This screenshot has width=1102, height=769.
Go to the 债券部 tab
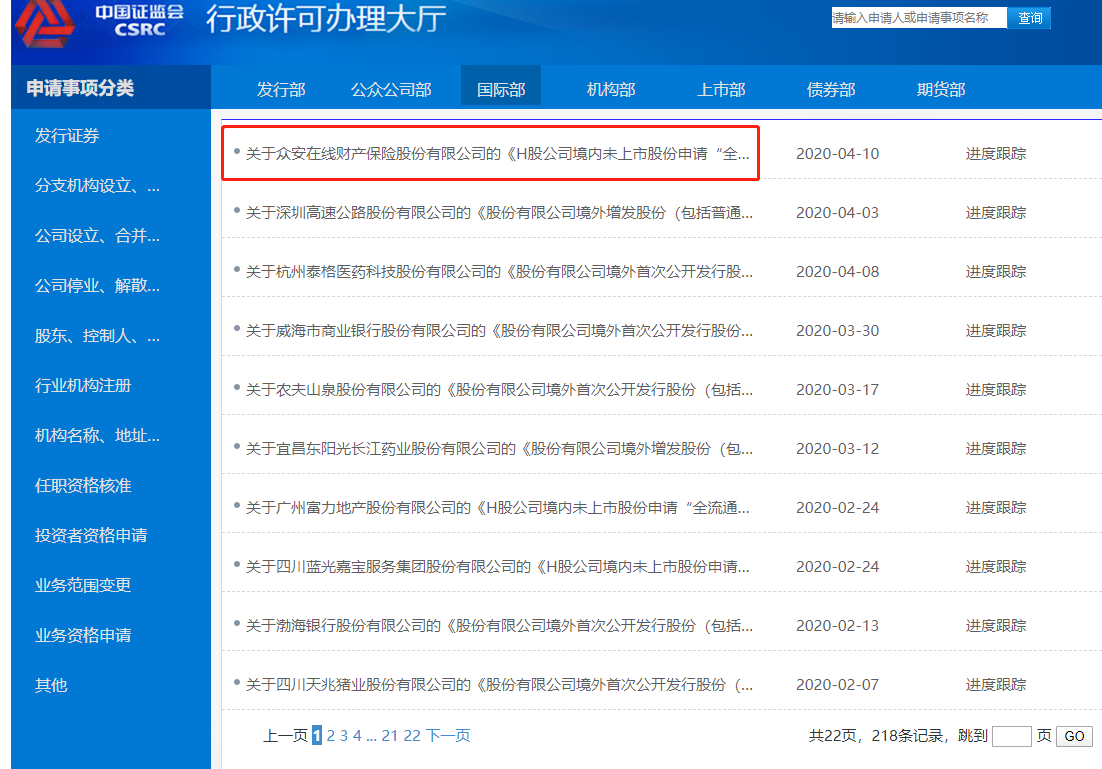831,89
